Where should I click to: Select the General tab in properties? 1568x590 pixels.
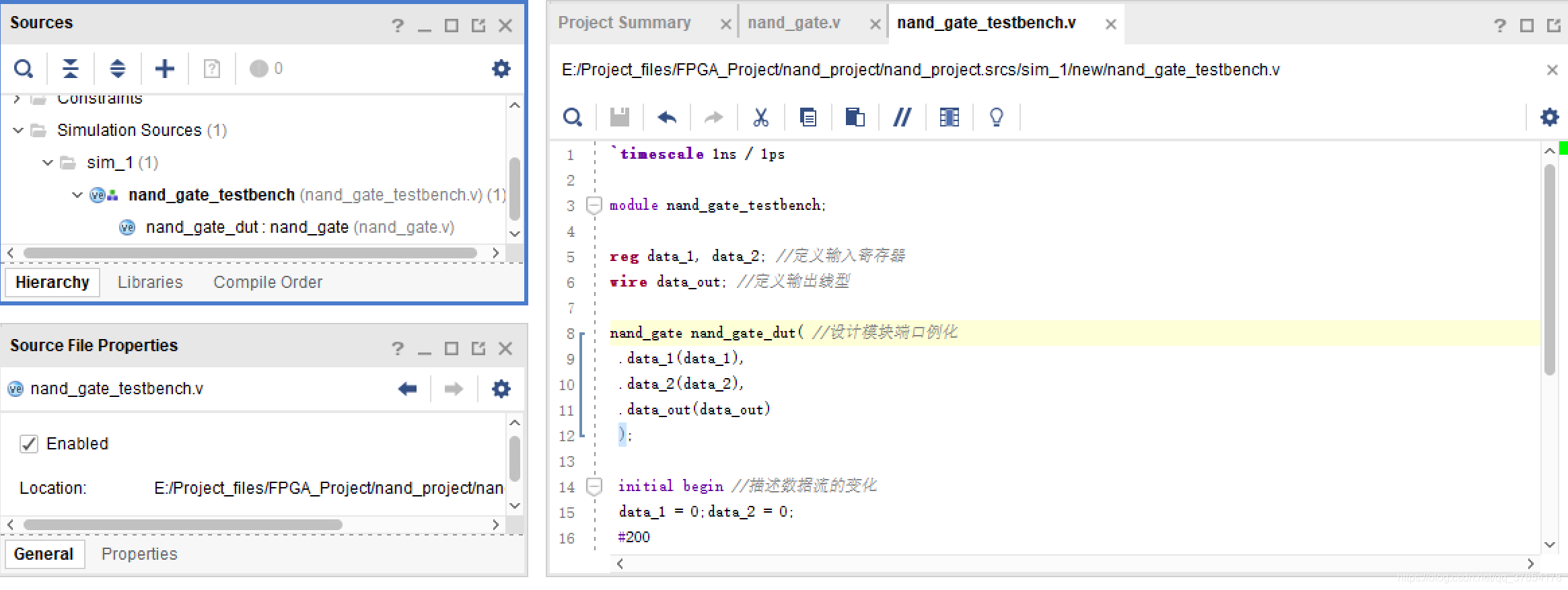pos(44,554)
